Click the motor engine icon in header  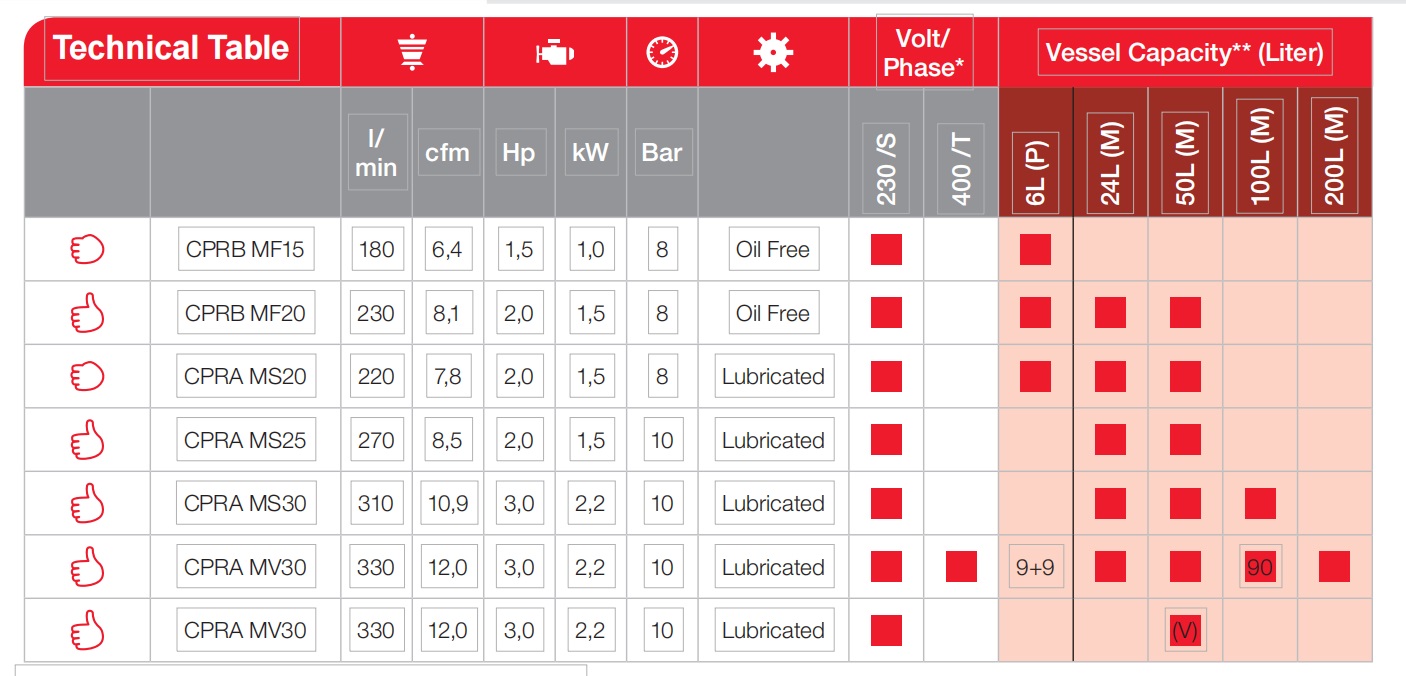coord(554,53)
